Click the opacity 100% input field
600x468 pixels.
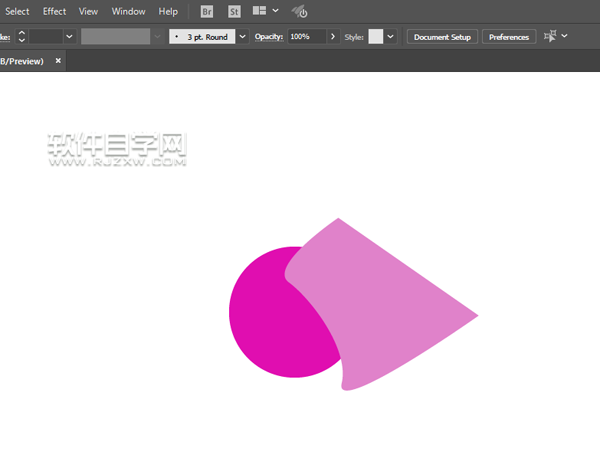(305, 36)
